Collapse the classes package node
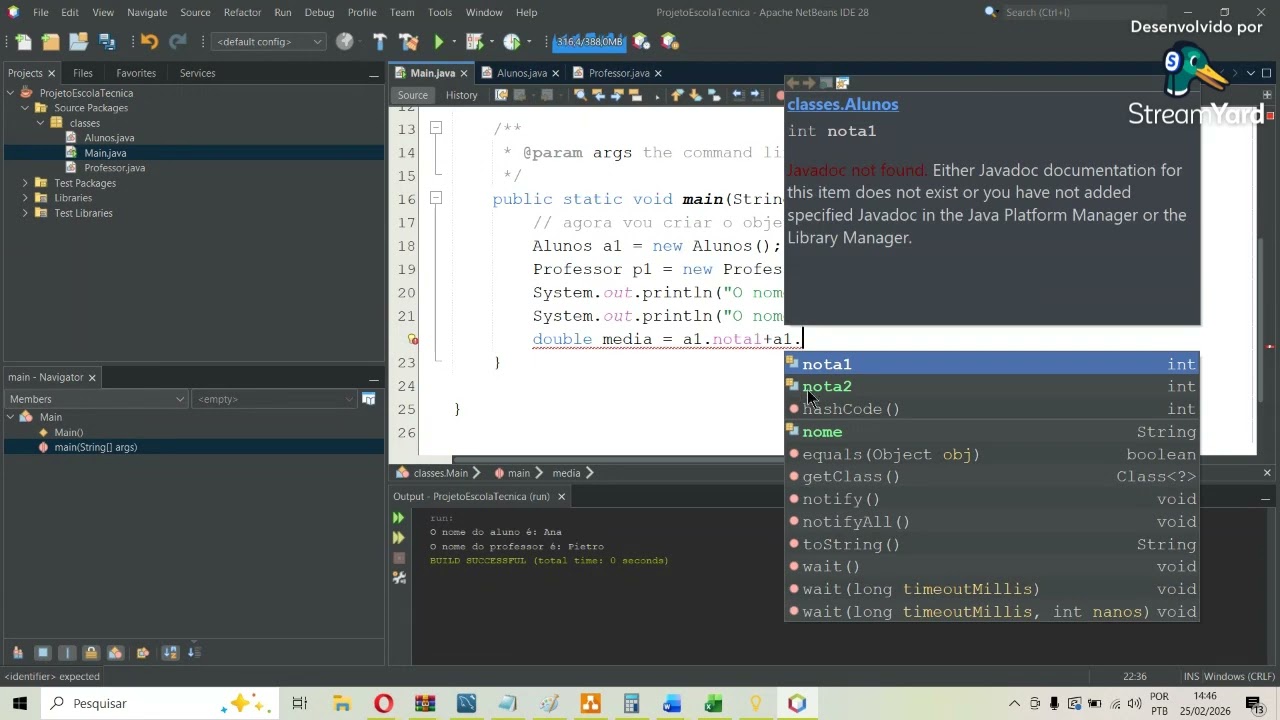This screenshot has height=720, width=1280. [41, 123]
